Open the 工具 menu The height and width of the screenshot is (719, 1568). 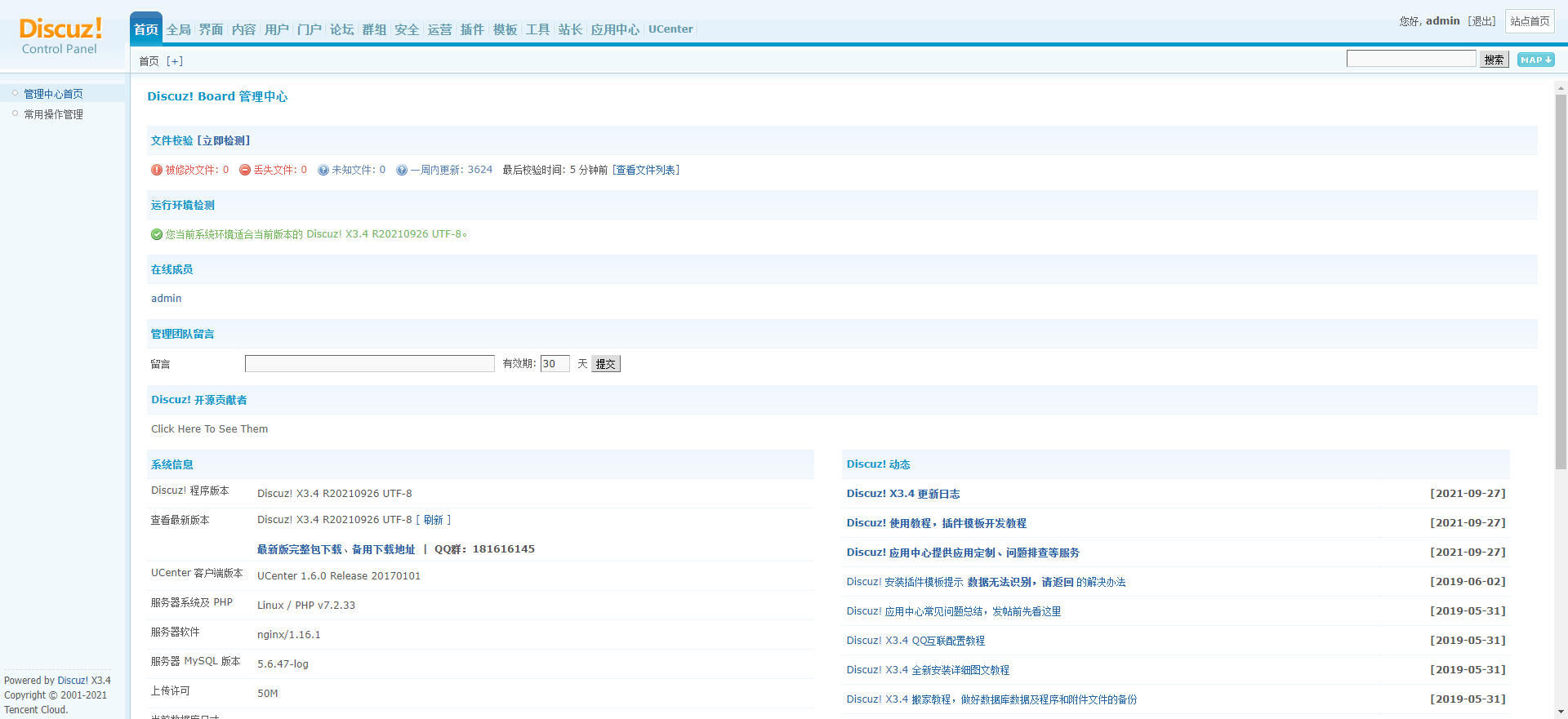point(538,29)
